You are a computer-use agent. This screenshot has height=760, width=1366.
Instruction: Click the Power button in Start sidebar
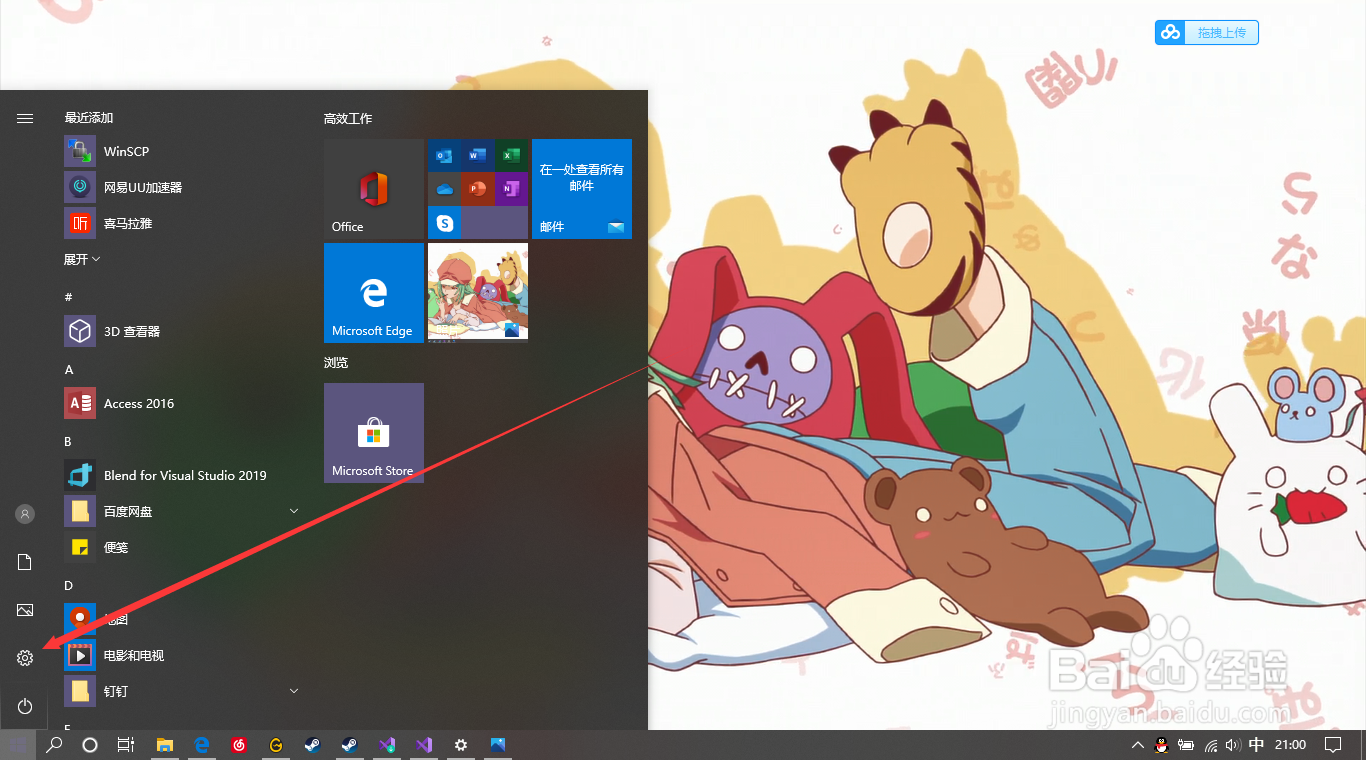point(25,706)
